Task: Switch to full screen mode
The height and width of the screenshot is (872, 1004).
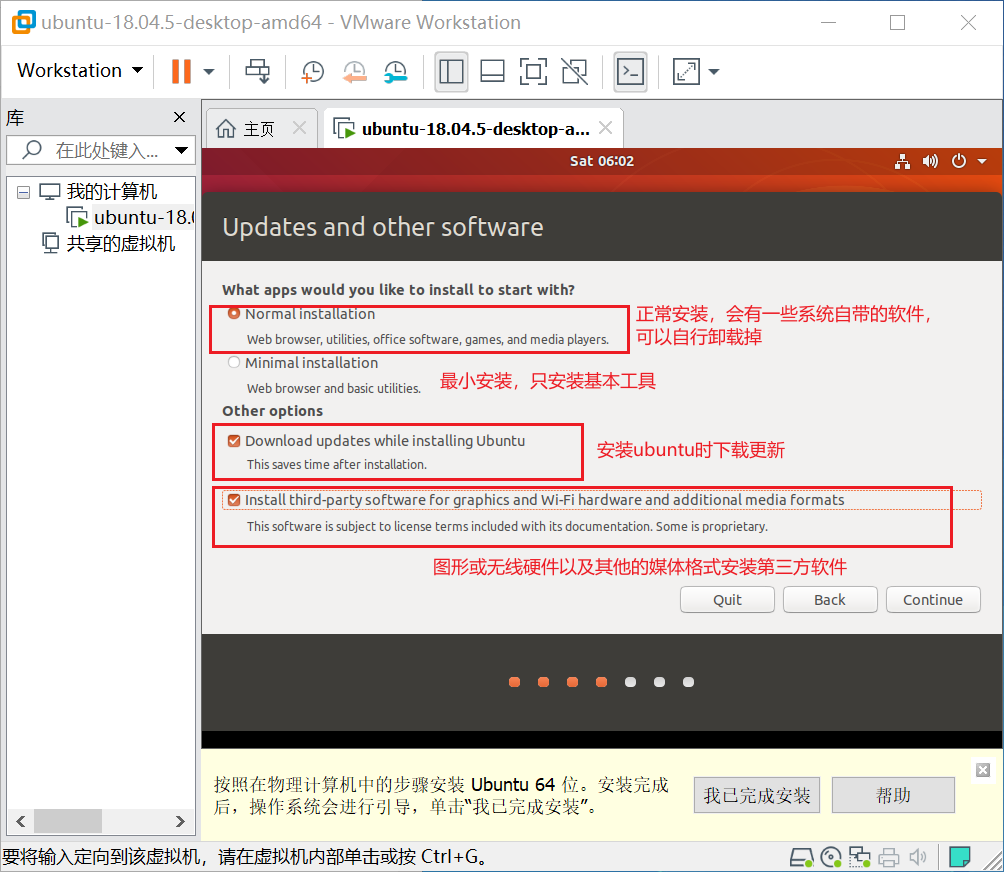Action: pyautogui.click(x=533, y=71)
